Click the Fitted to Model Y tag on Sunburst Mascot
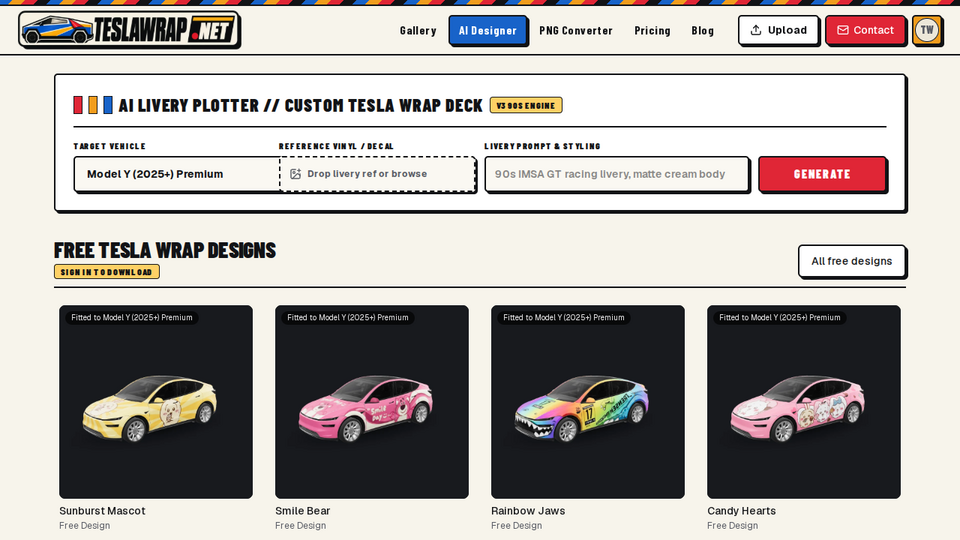This screenshot has width=960, height=540. 132,317
